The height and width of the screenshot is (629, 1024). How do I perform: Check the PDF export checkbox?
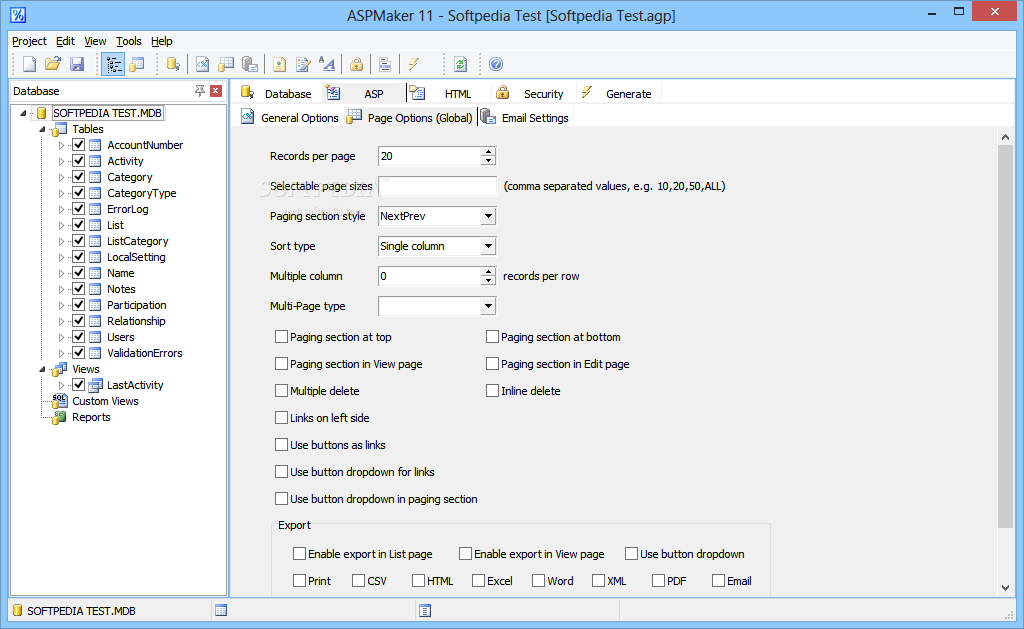[x=658, y=581]
